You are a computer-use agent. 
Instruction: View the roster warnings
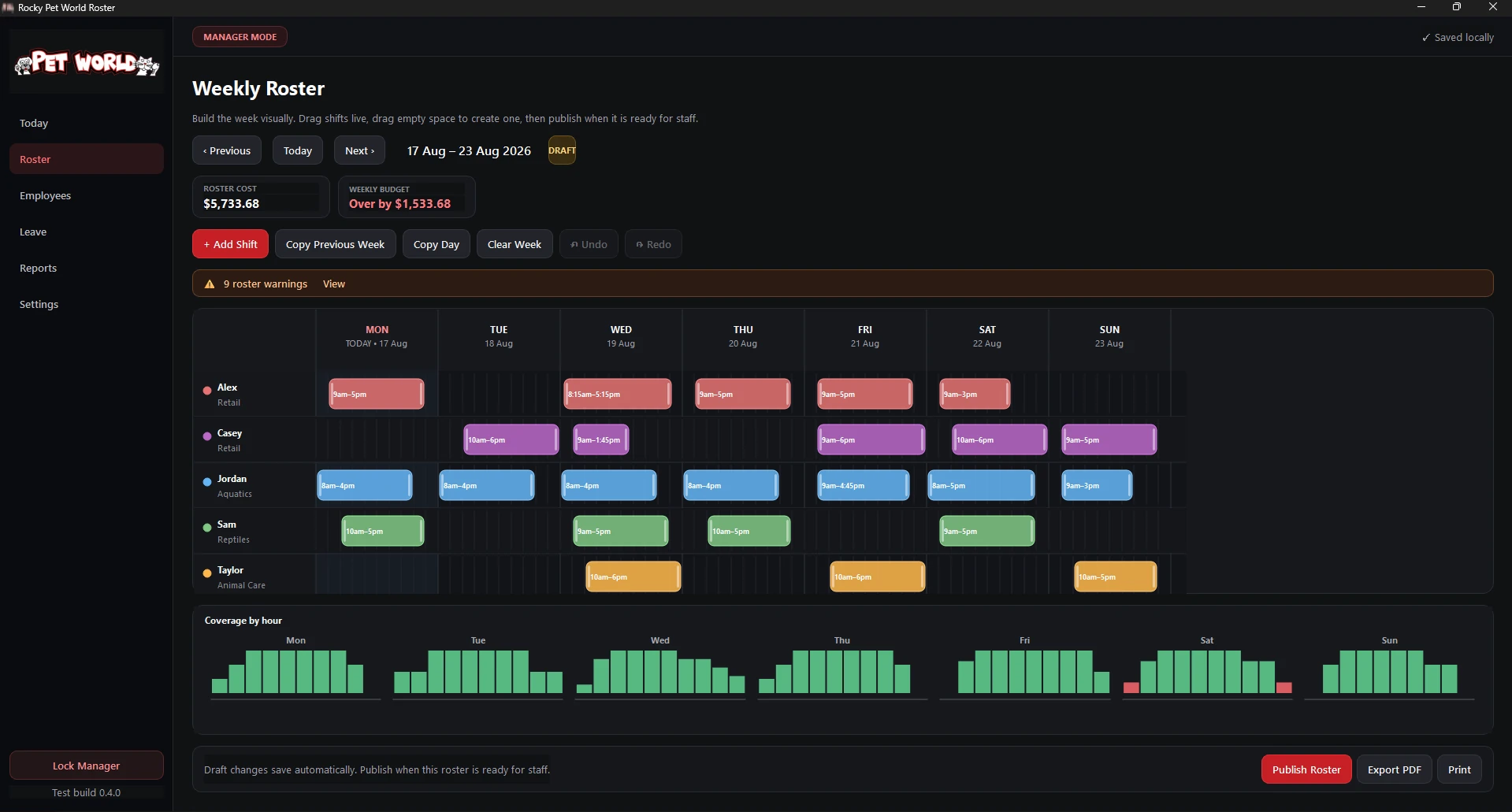pyautogui.click(x=334, y=284)
